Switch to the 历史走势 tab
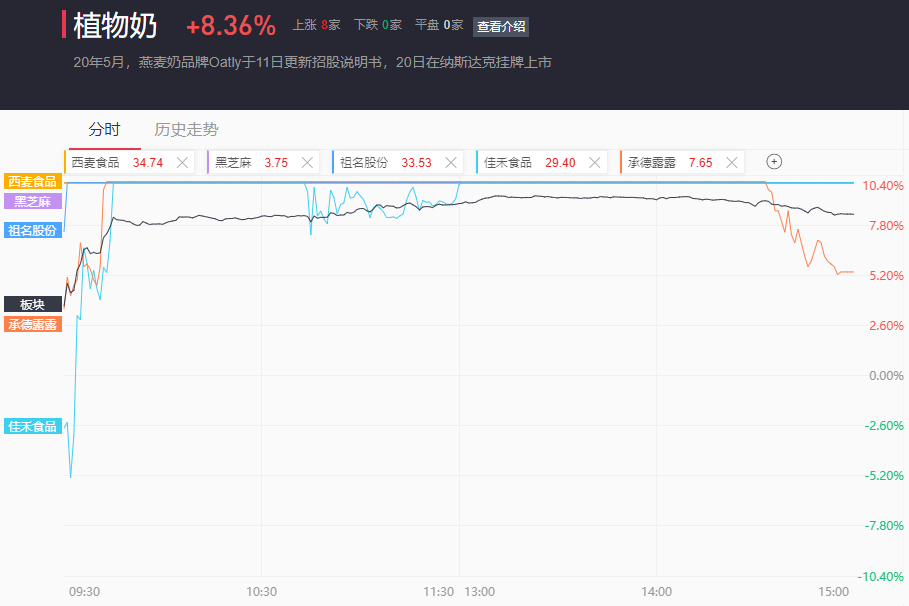The image size is (909, 606). click(186, 129)
